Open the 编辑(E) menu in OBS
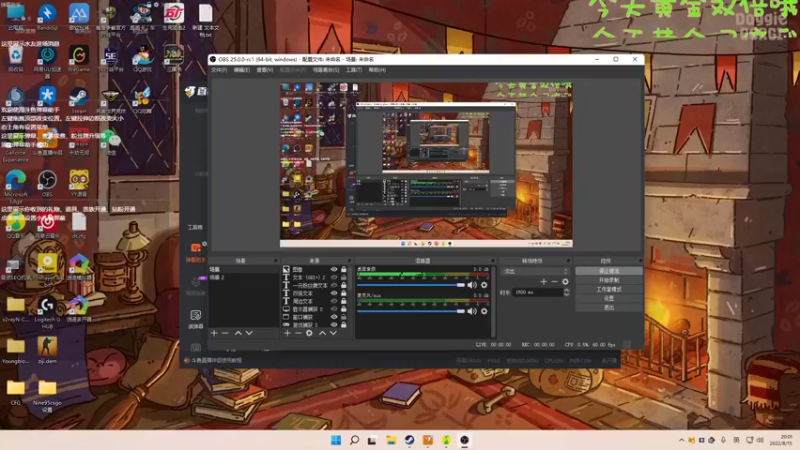The height and width of the screenshot is (450, 800). pyautogui.click(x=242, y=70)
